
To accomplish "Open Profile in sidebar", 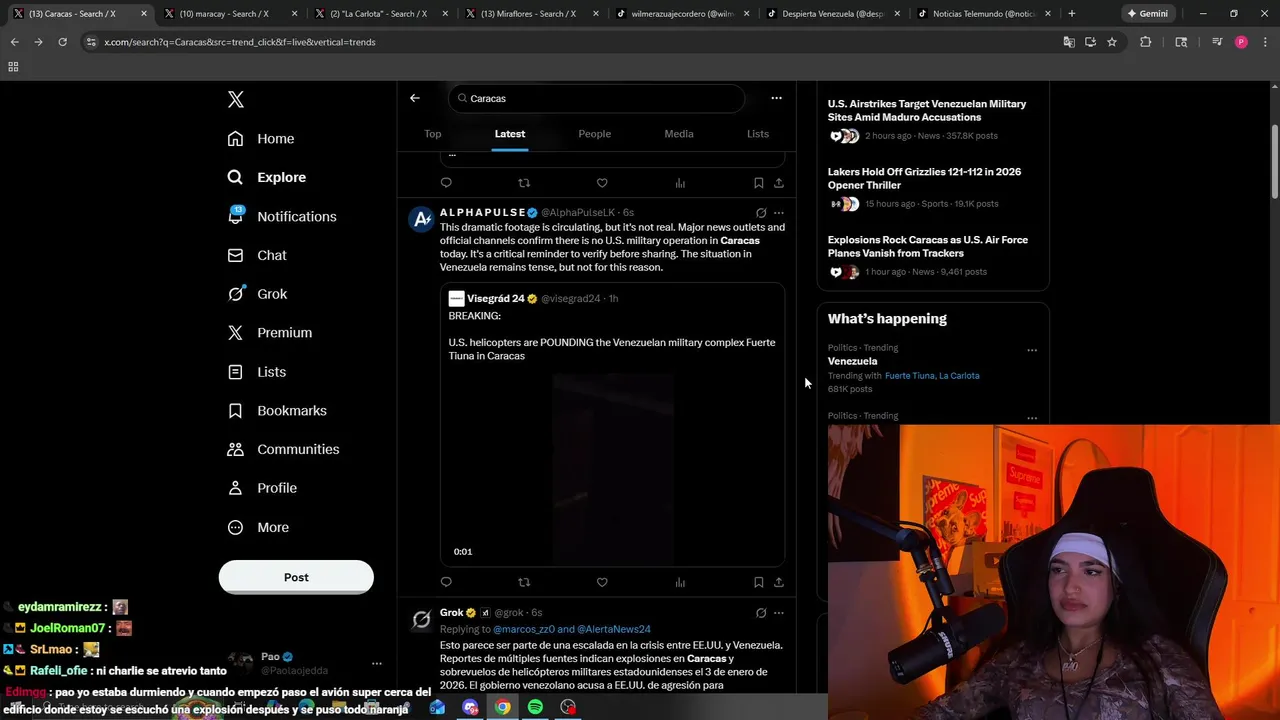I will coord(262,488).
